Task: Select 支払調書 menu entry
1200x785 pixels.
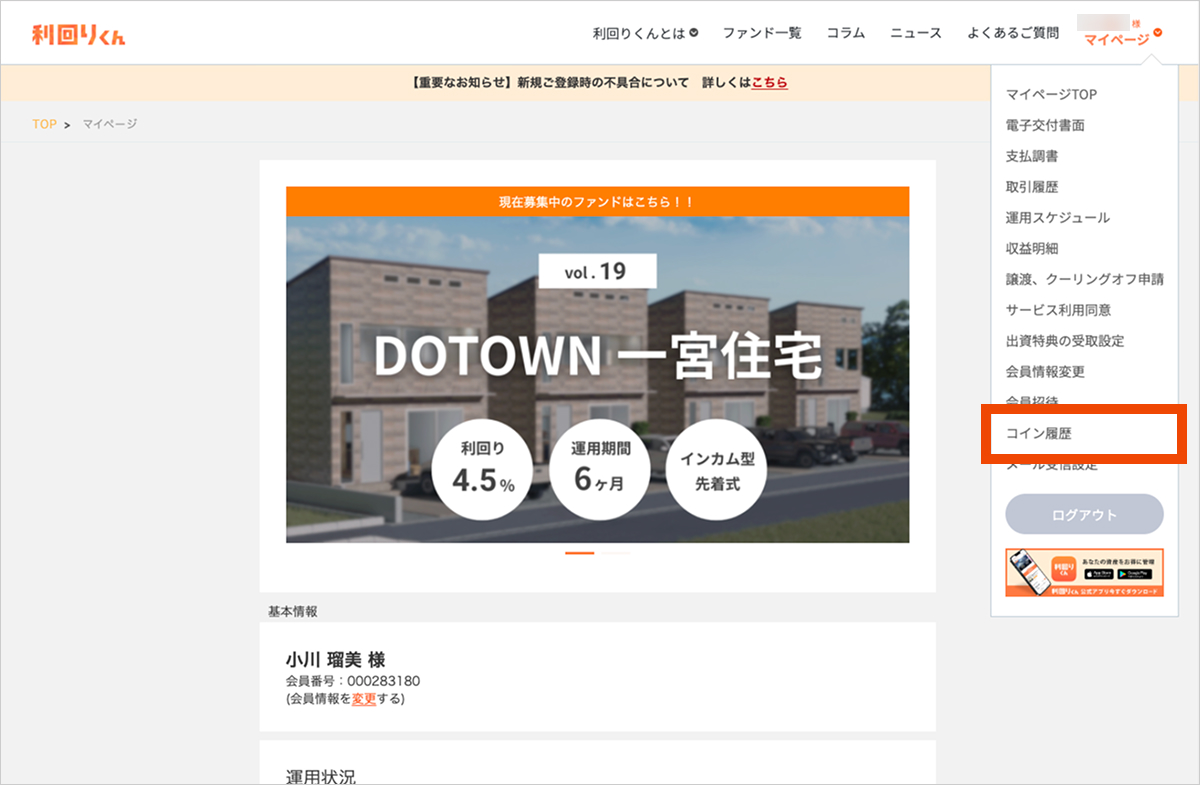Action: (x=1032, y=156)
